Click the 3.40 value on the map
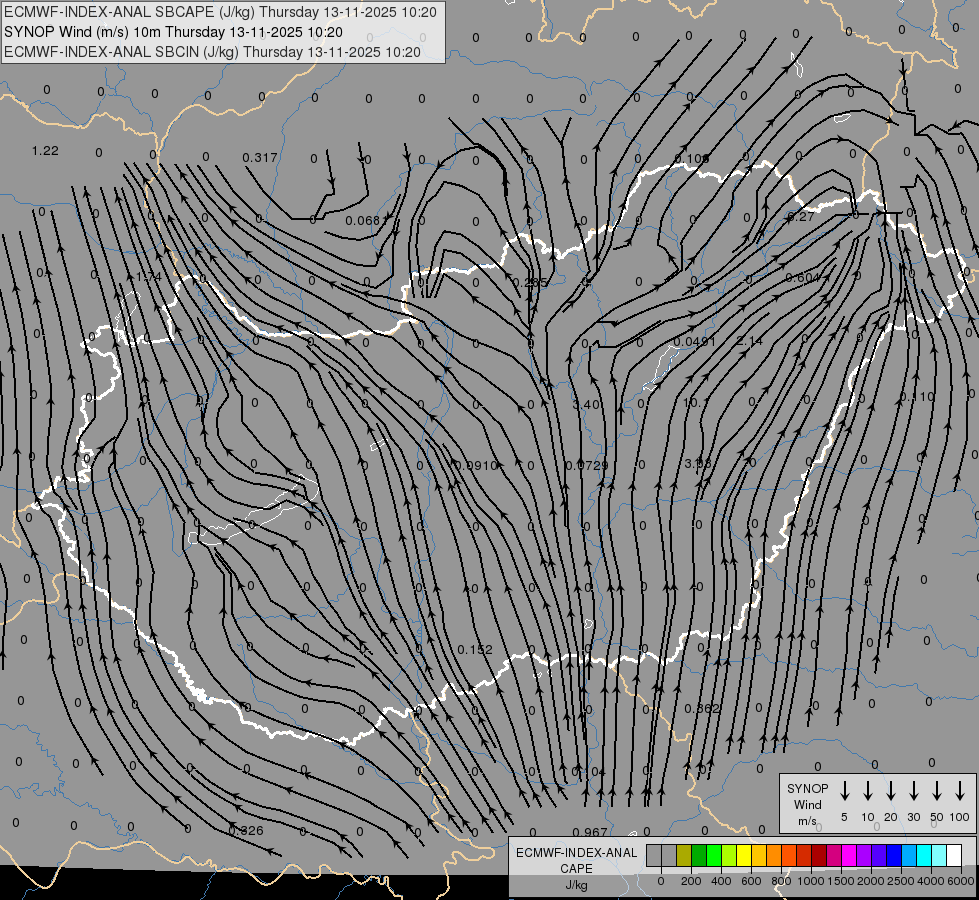This screenshot has height=900, width=979. click(586, 405)
